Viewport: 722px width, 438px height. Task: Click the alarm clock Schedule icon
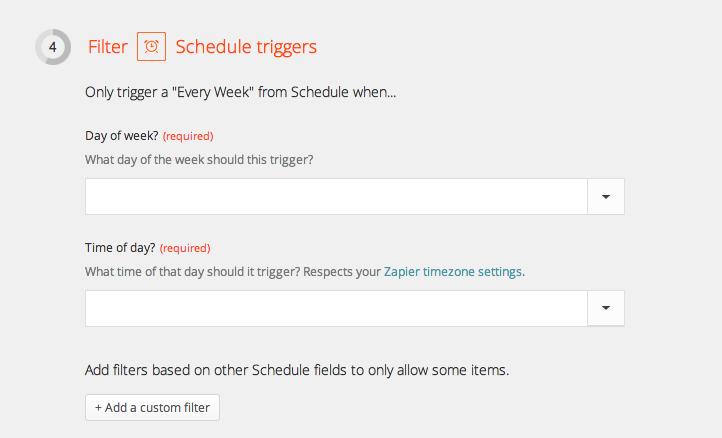(x=151, y=47)
